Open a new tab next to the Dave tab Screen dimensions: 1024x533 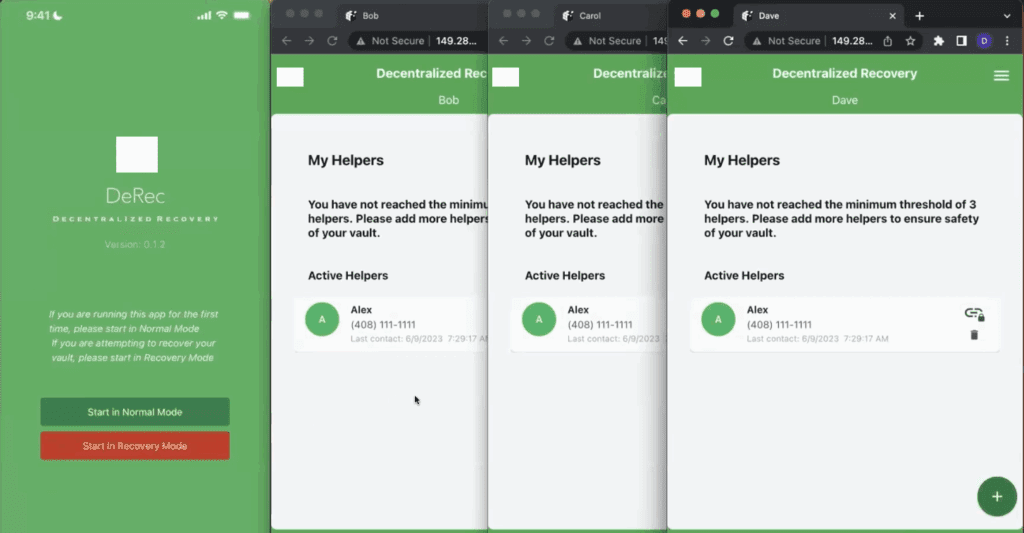click(x=919, y=16)
